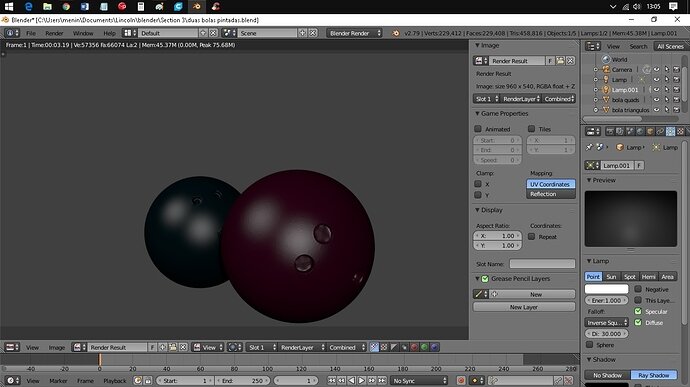Click the New Layer button

524,307
